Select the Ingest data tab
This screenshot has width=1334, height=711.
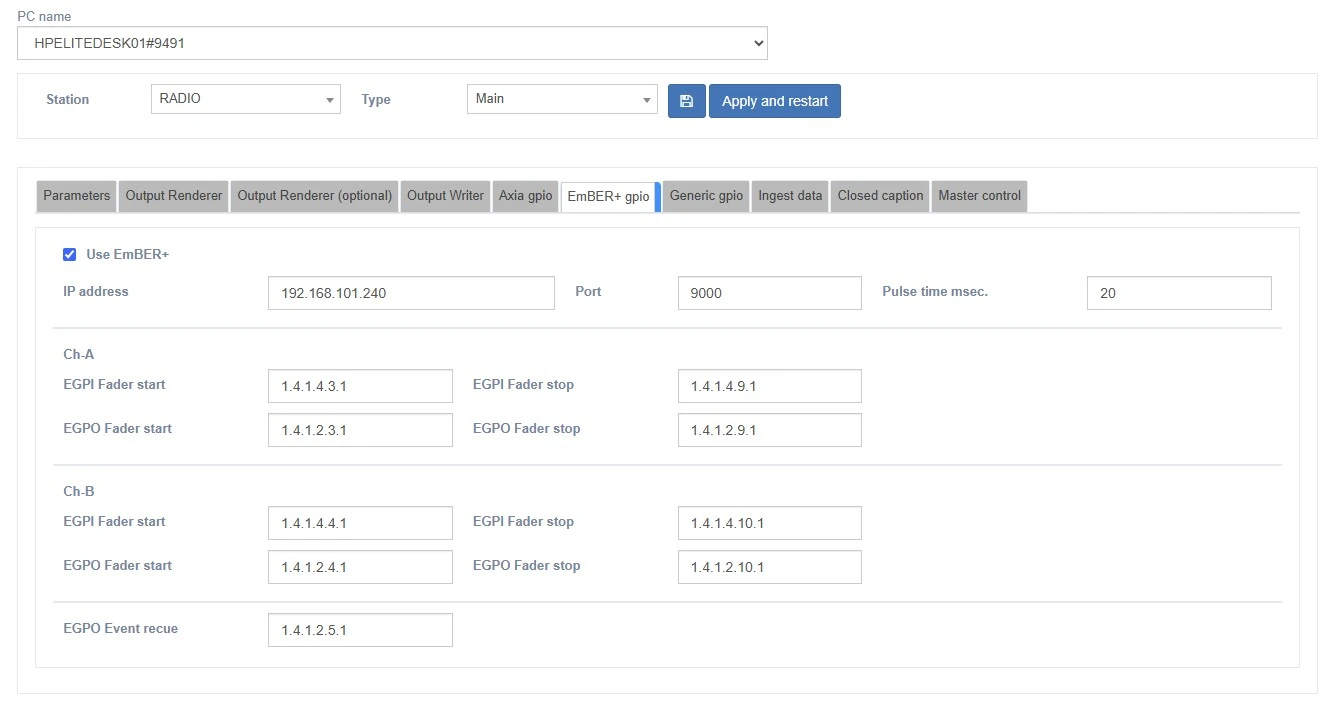(x=790, y=196)
